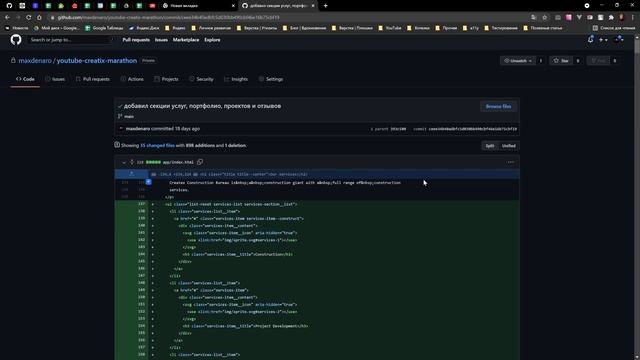Open the Chrome three-dot menu
The image size is (640, 360).
tap(633, 18)
